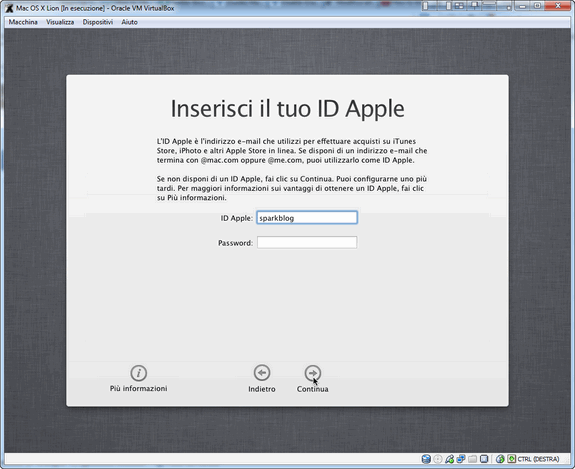This screenshot has height=469, width=575.
Task: Click the network adapters status icon
Action: 461,459
